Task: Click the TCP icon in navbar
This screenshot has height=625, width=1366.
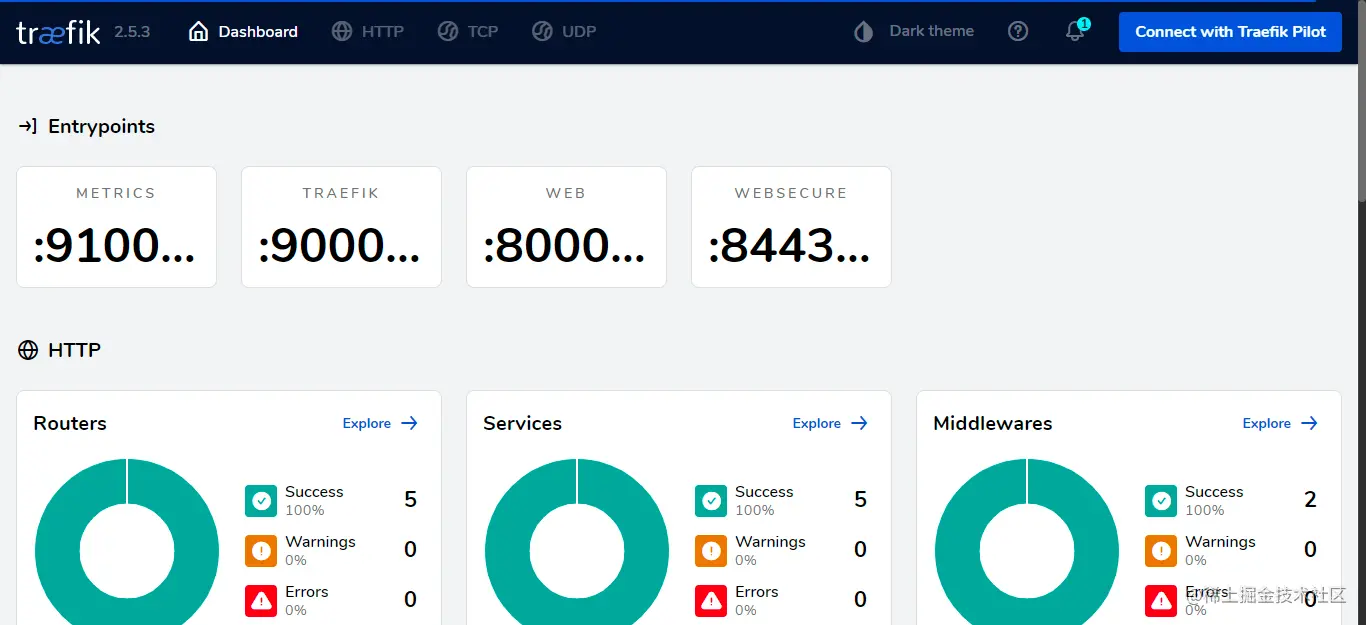Action: click(448, 32)
